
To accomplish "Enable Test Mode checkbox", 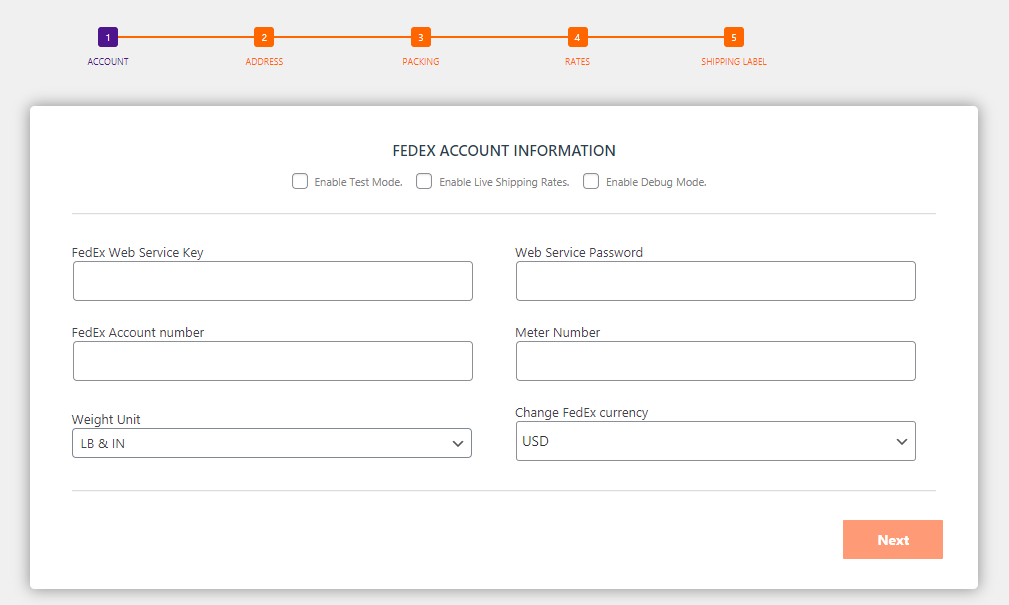I will pyautogui.click(x=300, y=181).
